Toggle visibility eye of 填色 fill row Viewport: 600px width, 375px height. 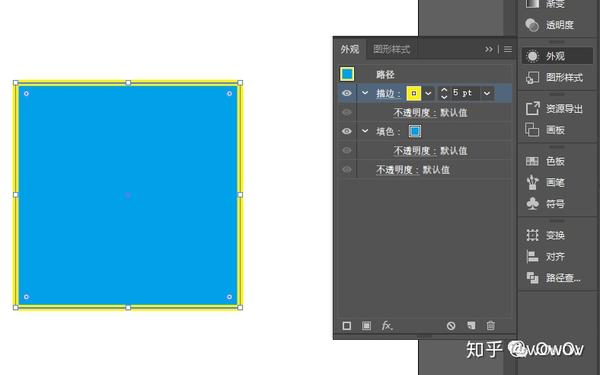coord(347,131)
